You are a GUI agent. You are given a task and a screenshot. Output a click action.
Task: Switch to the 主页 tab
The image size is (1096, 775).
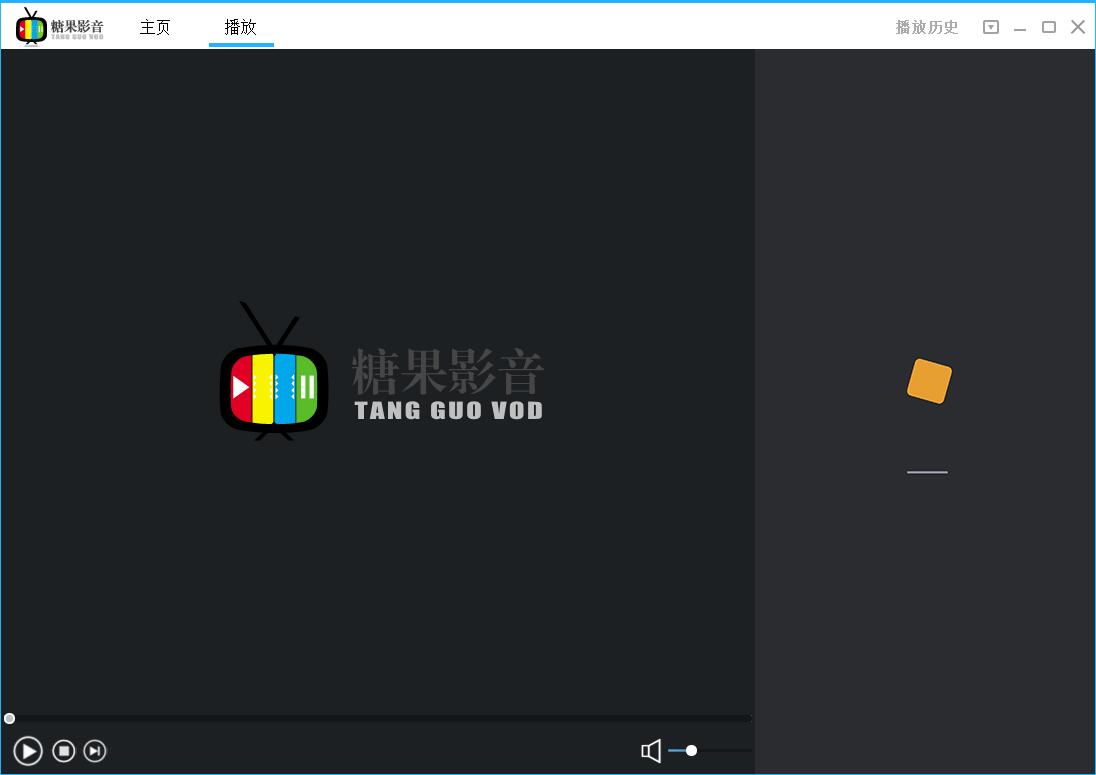[x=155, y=27]
